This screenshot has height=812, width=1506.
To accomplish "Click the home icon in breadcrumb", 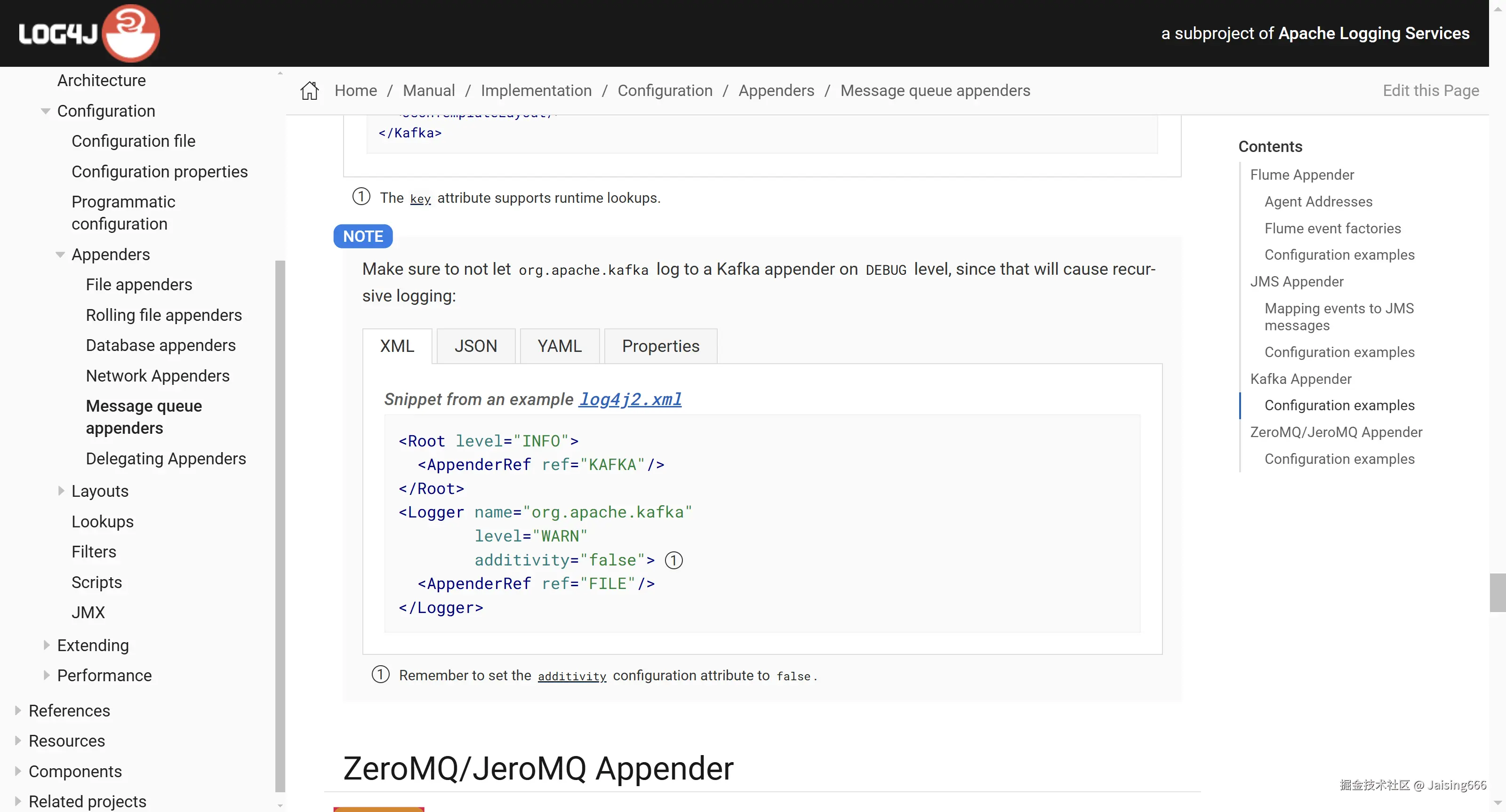I will [309, 91].
